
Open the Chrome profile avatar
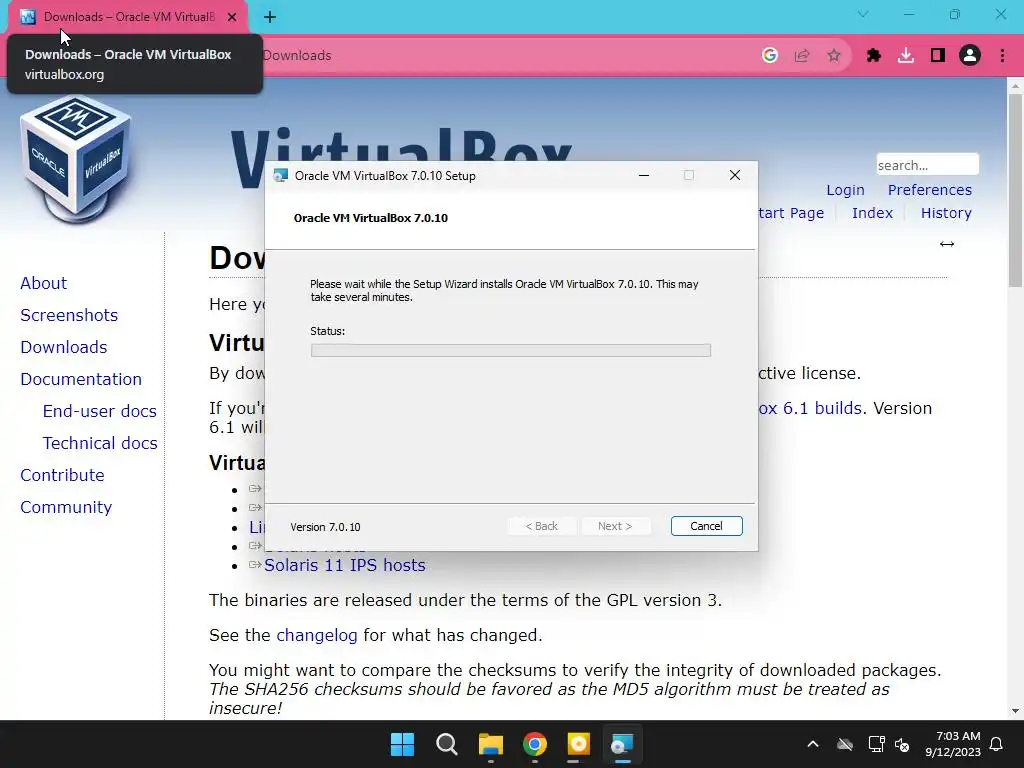pyautogui.click(x=970, y=56)
